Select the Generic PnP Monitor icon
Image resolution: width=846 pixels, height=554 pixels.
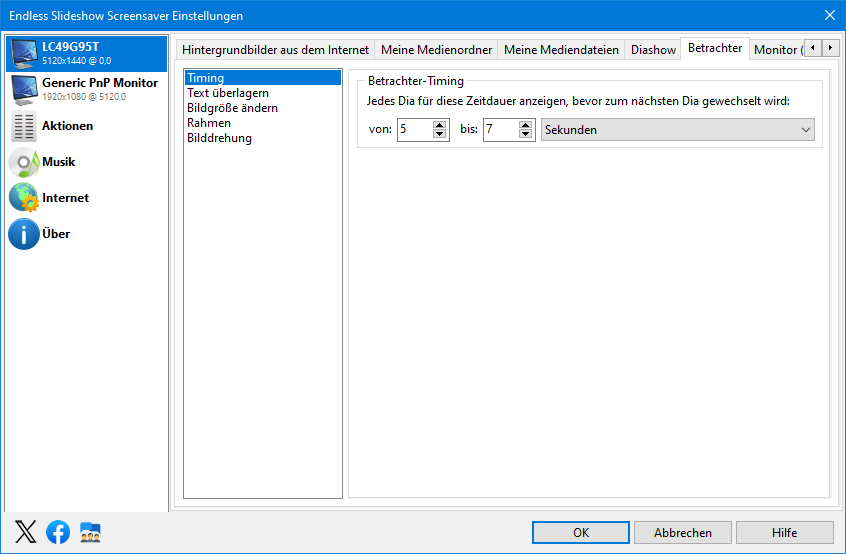24,90
